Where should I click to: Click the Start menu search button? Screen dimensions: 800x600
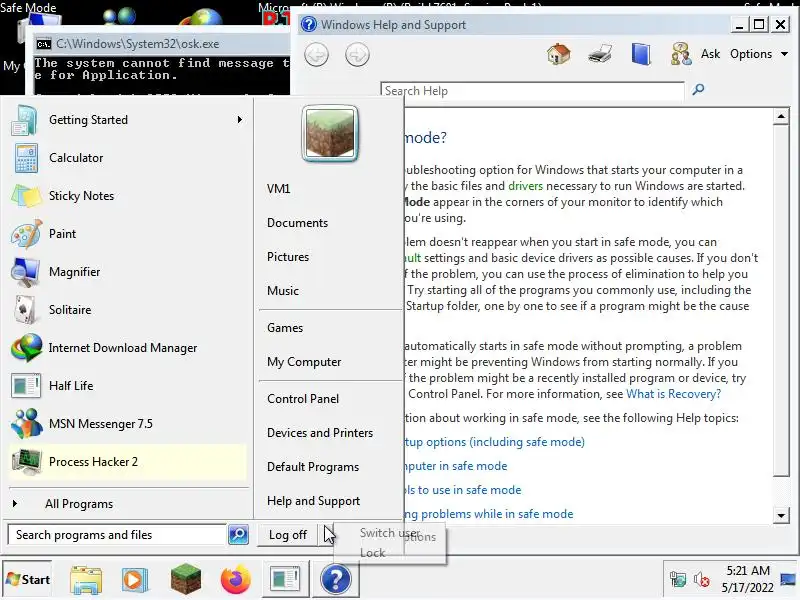click(238, 535)
